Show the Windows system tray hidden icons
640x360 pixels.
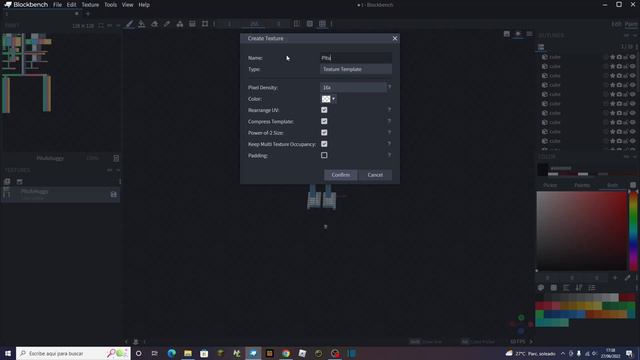(x=563, y=353)
